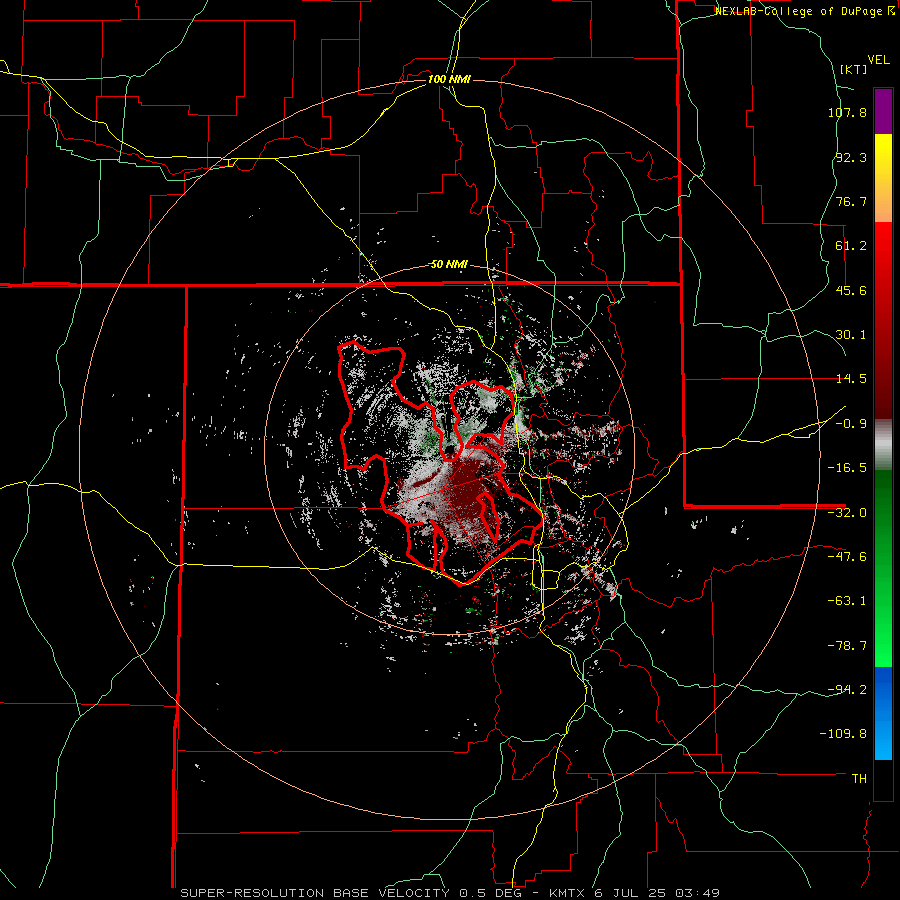Select the -47.6 scale value
This screenshot has height=900, width=900.
pyautogui.click(x=847, y=557)
